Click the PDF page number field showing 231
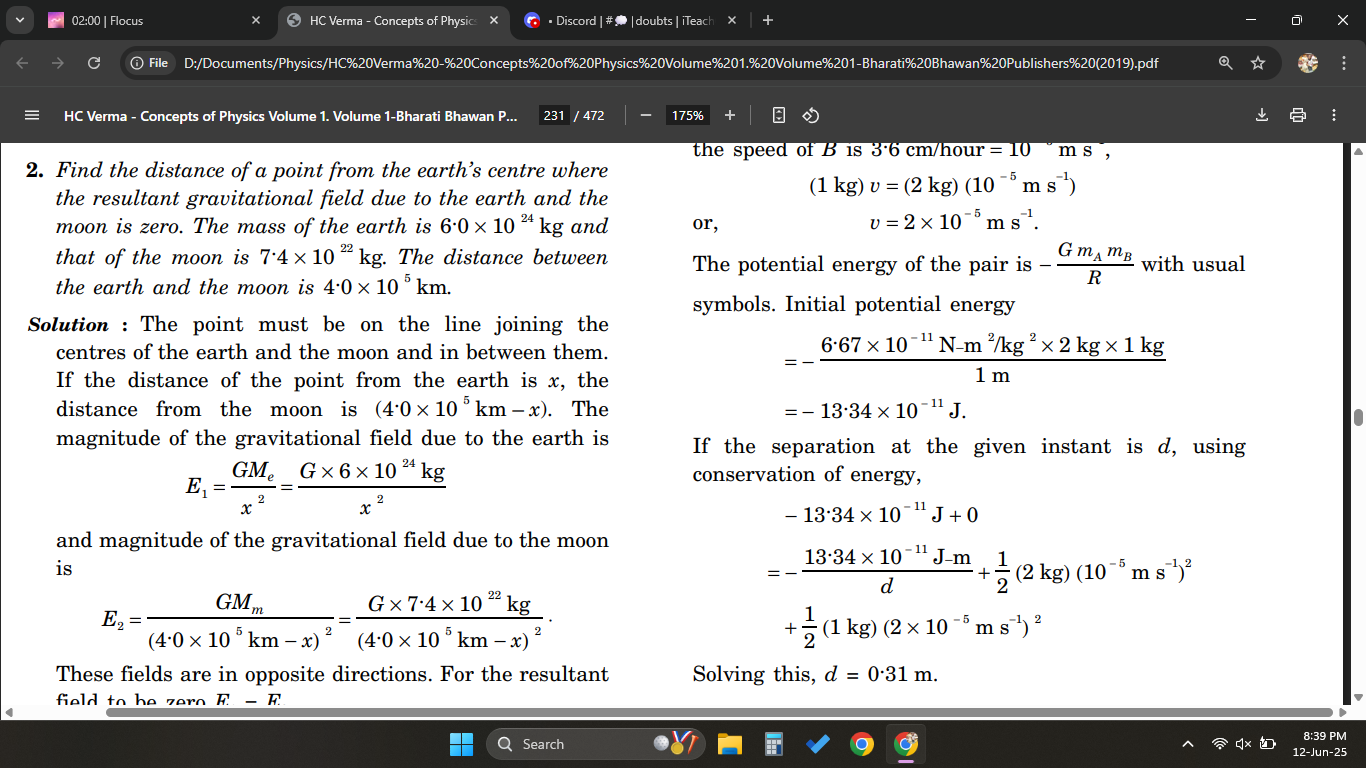Image resolution: width=1366 pixels, height=768 pixels. pyautogui.click(x=554, y=115)
